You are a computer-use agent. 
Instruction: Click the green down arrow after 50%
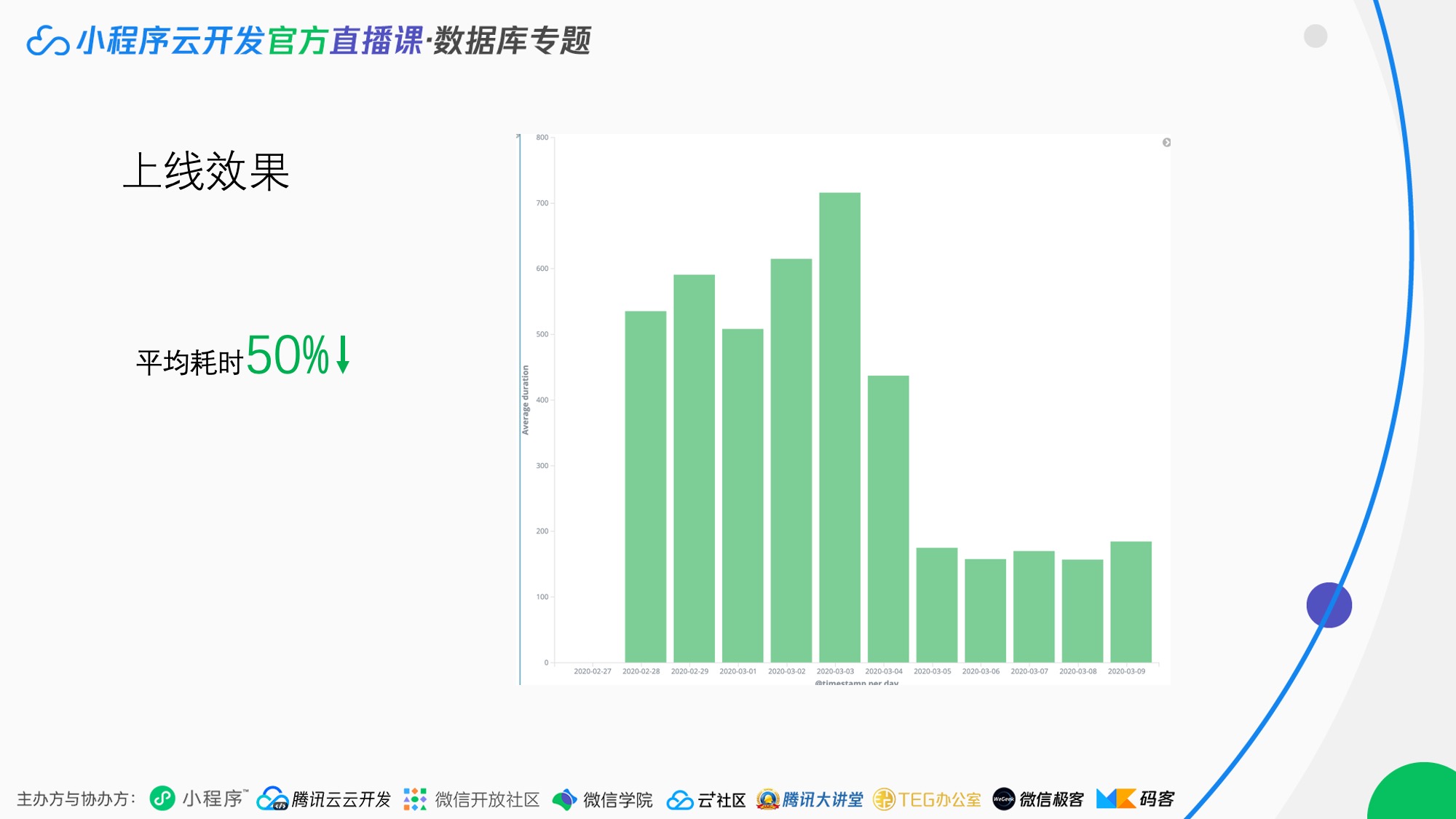click(343, 355)
